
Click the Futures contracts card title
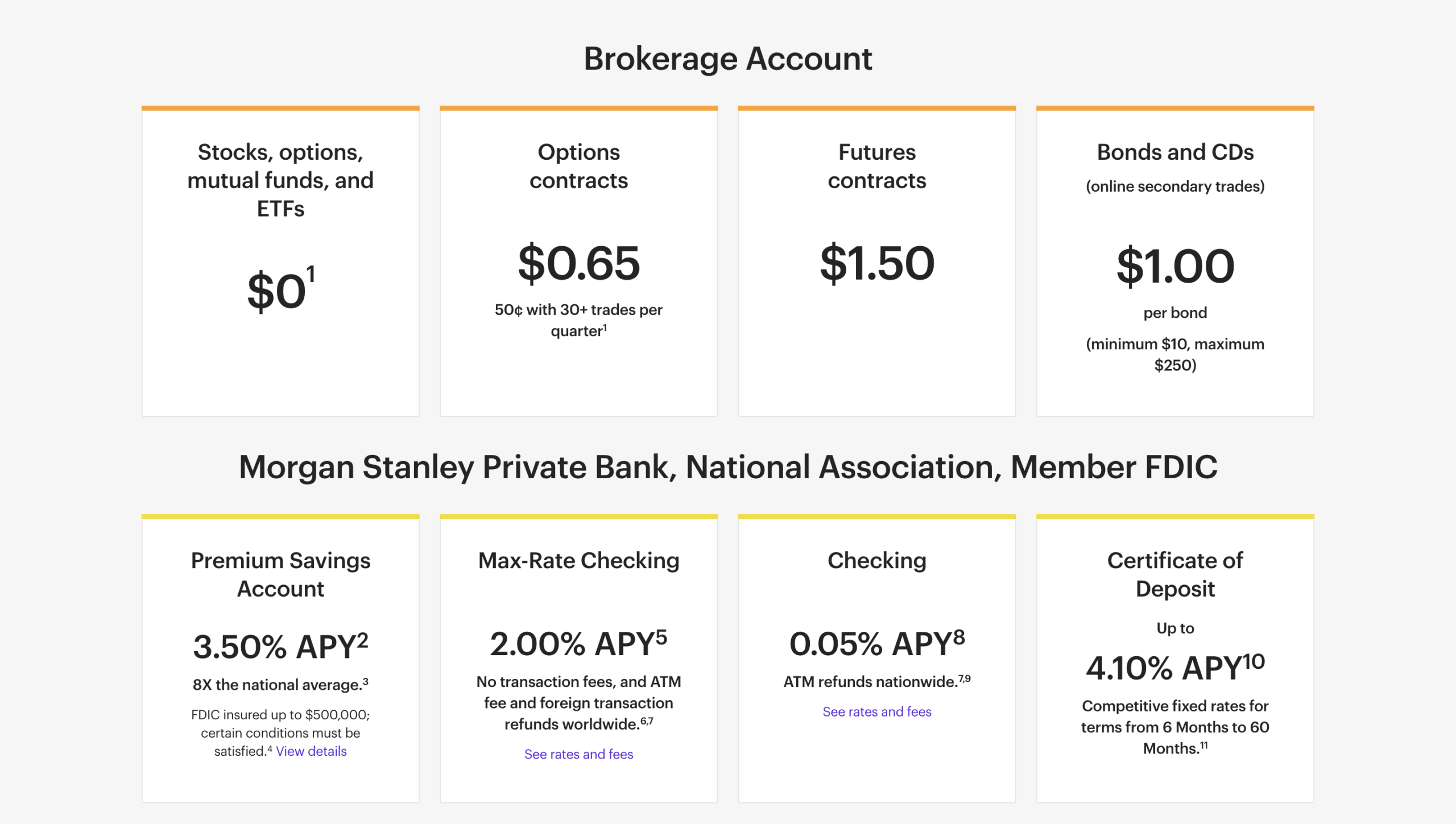pyautogui.click(x=876, y=166)
